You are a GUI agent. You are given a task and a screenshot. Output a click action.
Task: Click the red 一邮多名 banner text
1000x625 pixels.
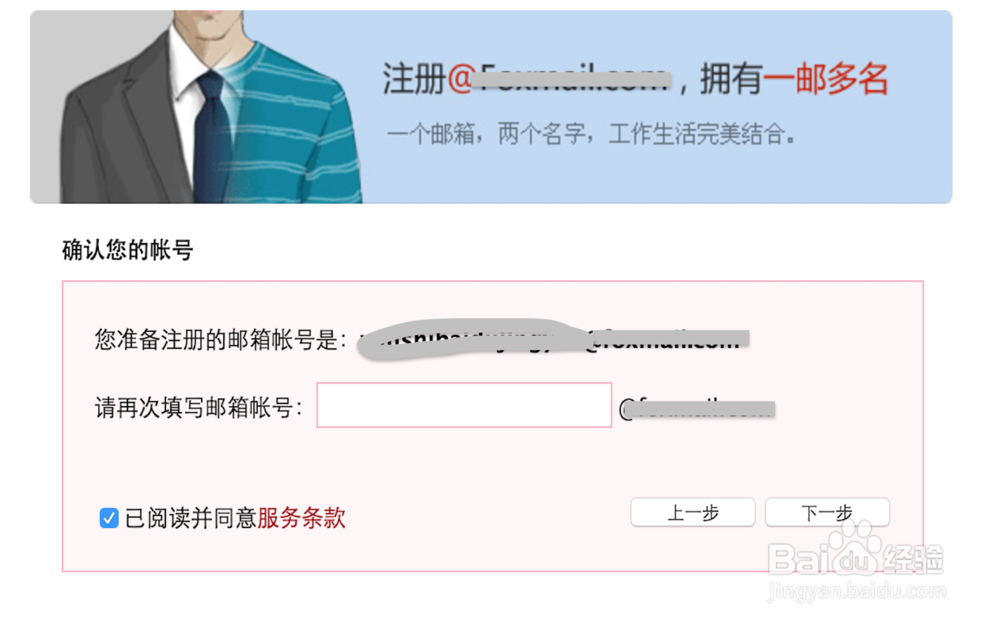pyautogui.click(x=826, y=80)
